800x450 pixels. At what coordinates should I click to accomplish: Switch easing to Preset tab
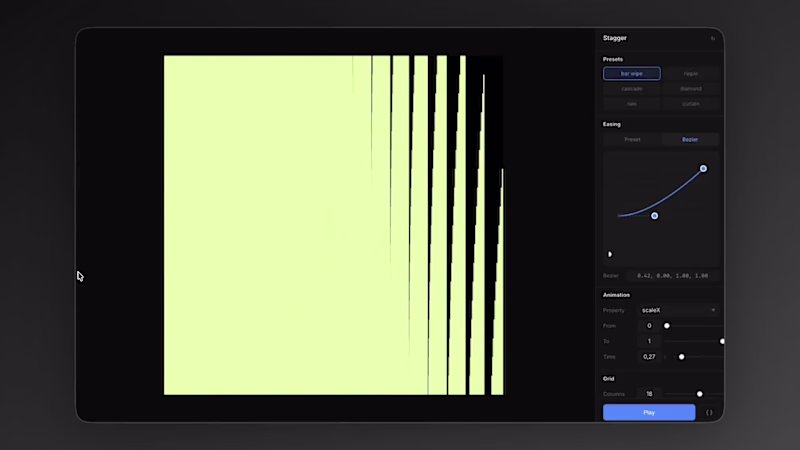coord(632,139)
